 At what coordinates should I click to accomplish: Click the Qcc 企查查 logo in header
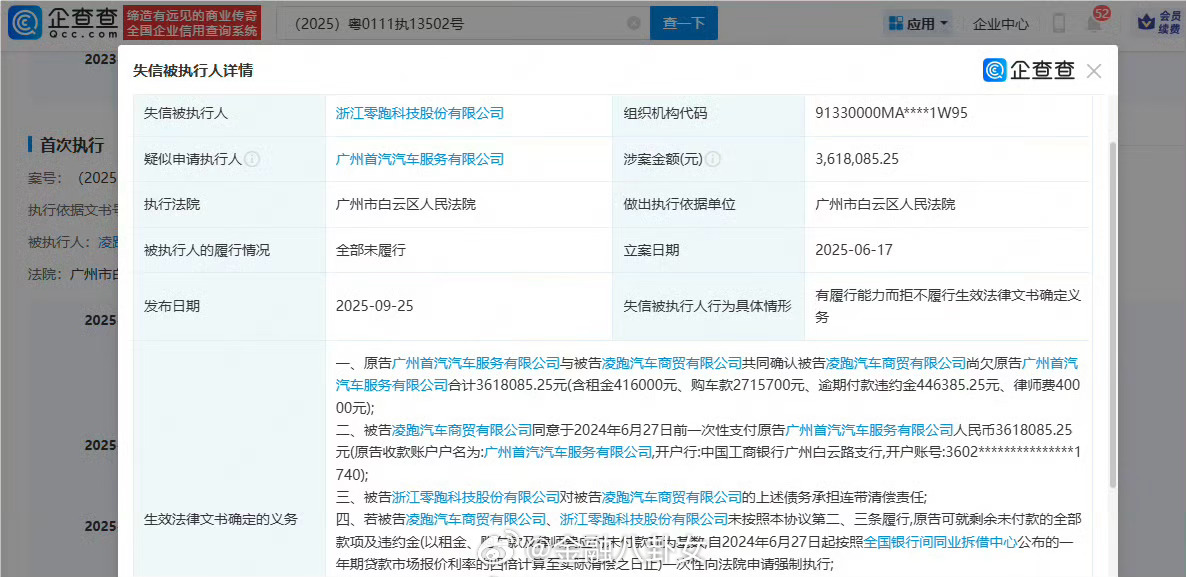[61, 23]
